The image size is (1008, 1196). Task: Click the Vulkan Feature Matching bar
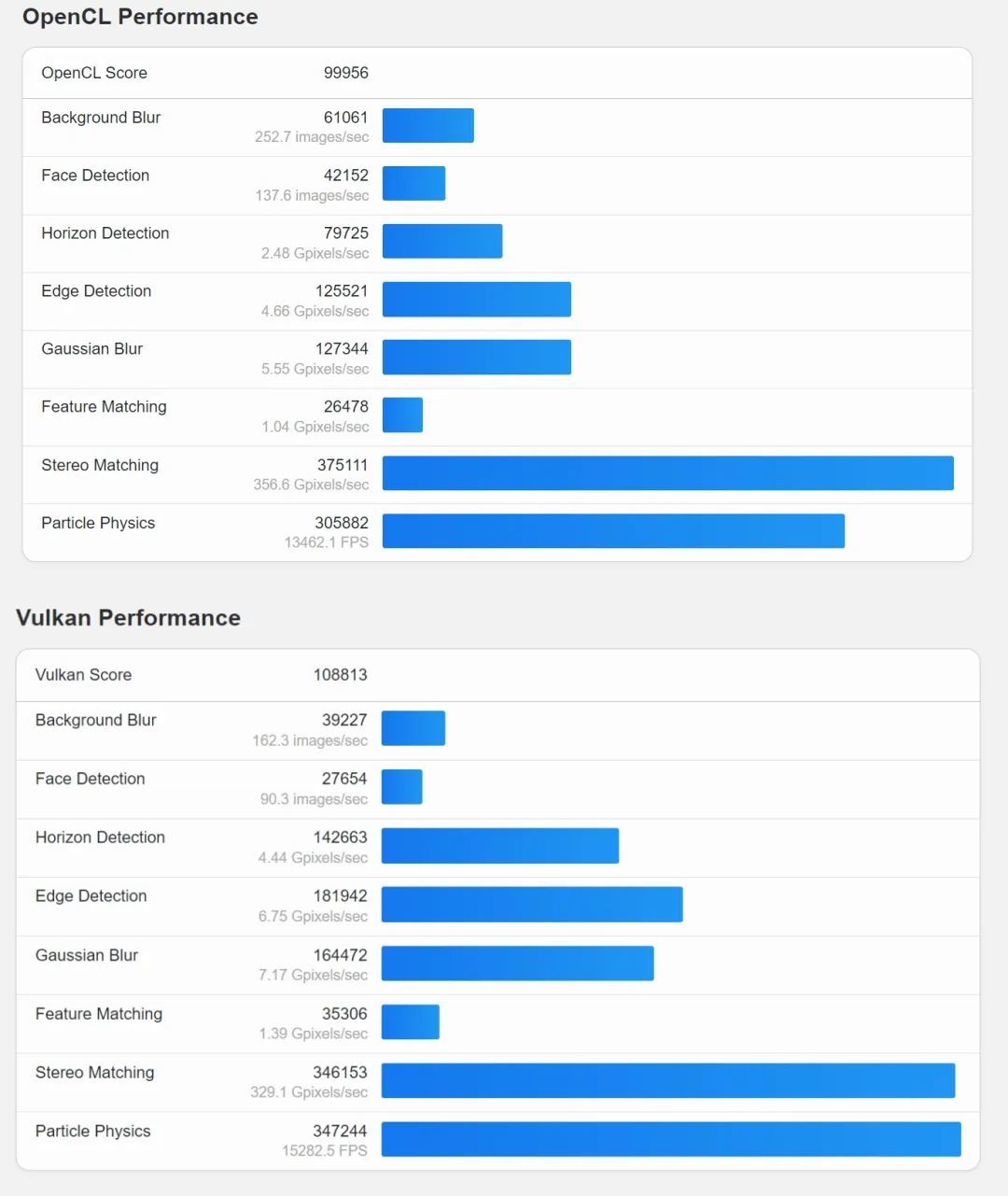(410, 1022)
